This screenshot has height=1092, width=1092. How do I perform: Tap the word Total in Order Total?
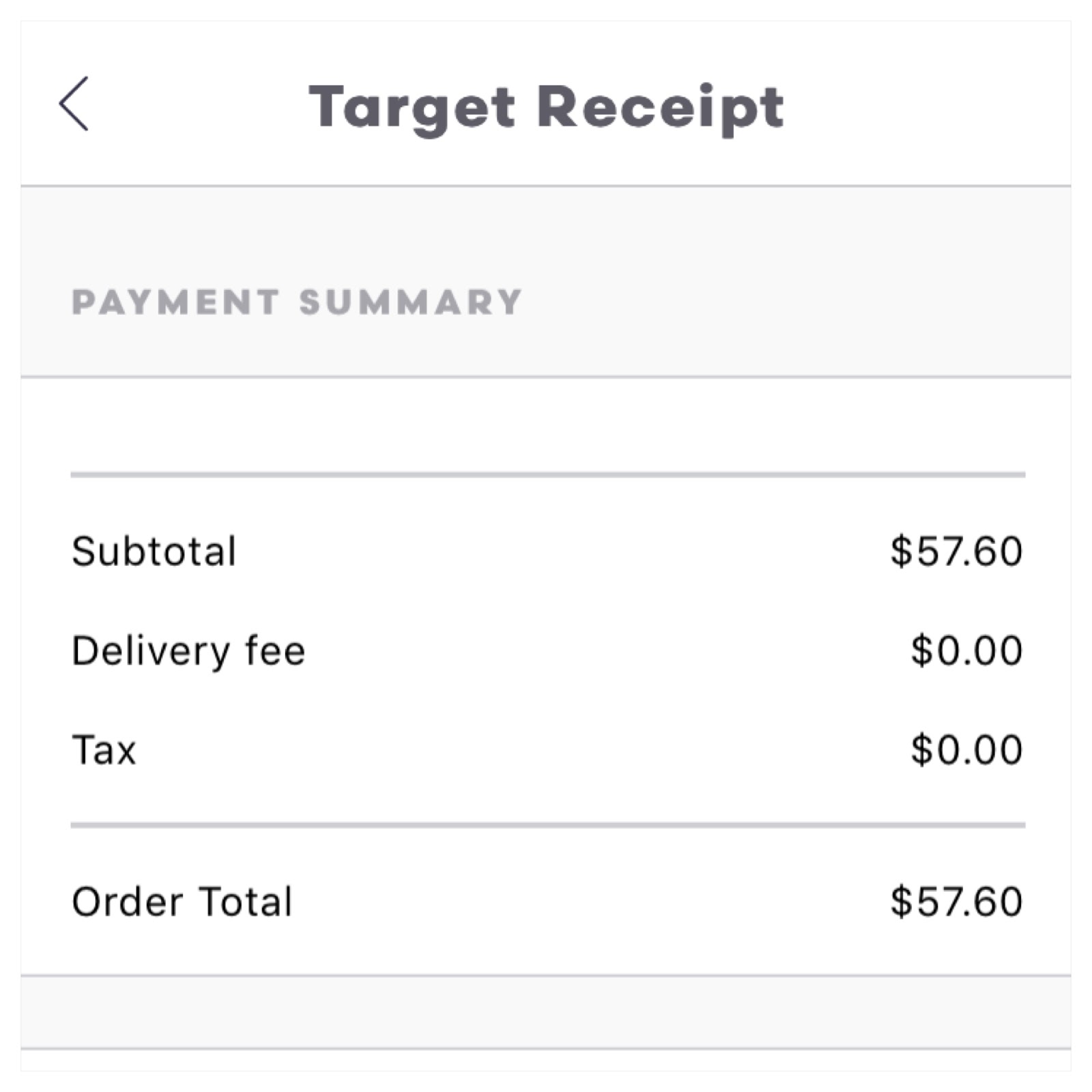(x=246, y=902)
